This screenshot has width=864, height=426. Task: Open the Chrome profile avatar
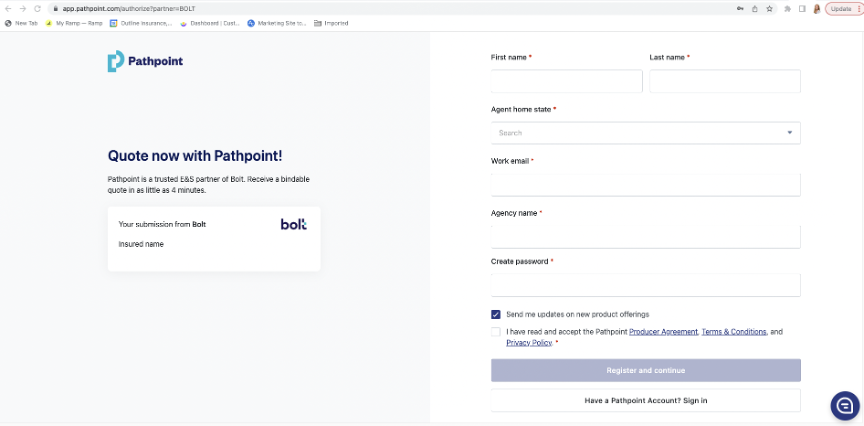pyautogui.click(x=816, y=8)
